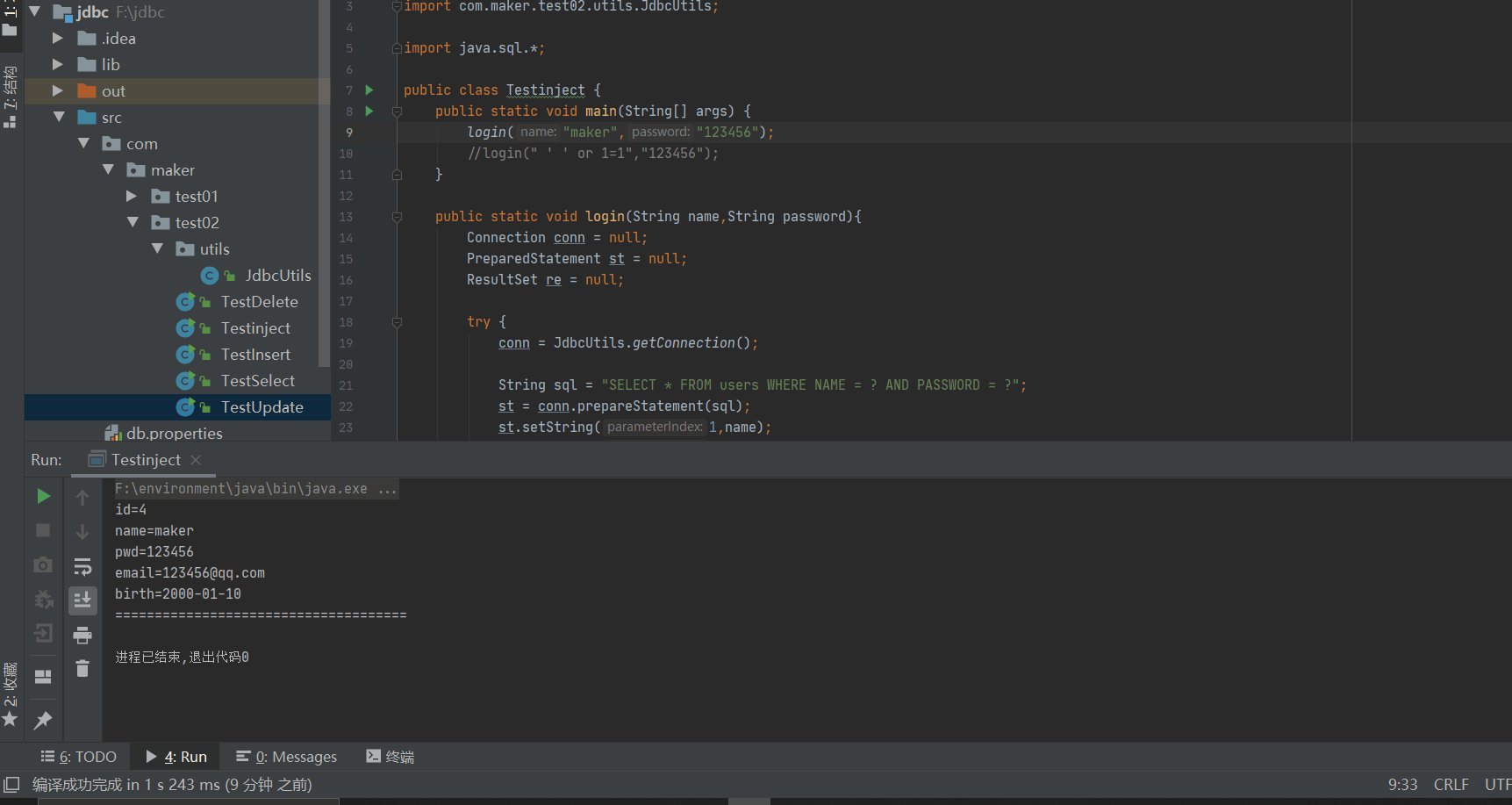
Task: Close the Testinject run tab
Action: point(196,459)
